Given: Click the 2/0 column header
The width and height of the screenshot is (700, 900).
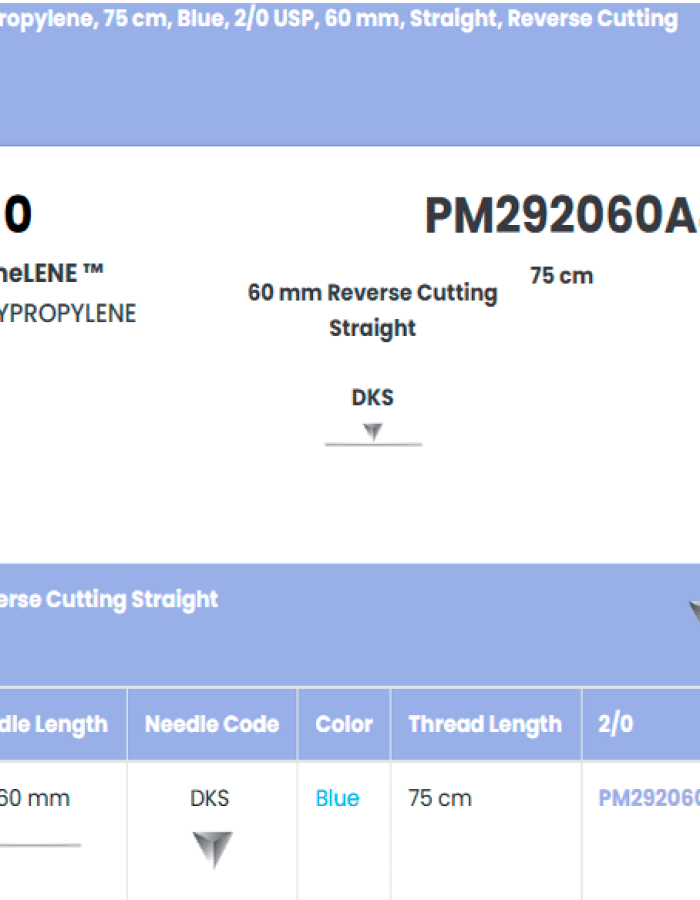Looking at the screenshot, I should coord(616,724).
